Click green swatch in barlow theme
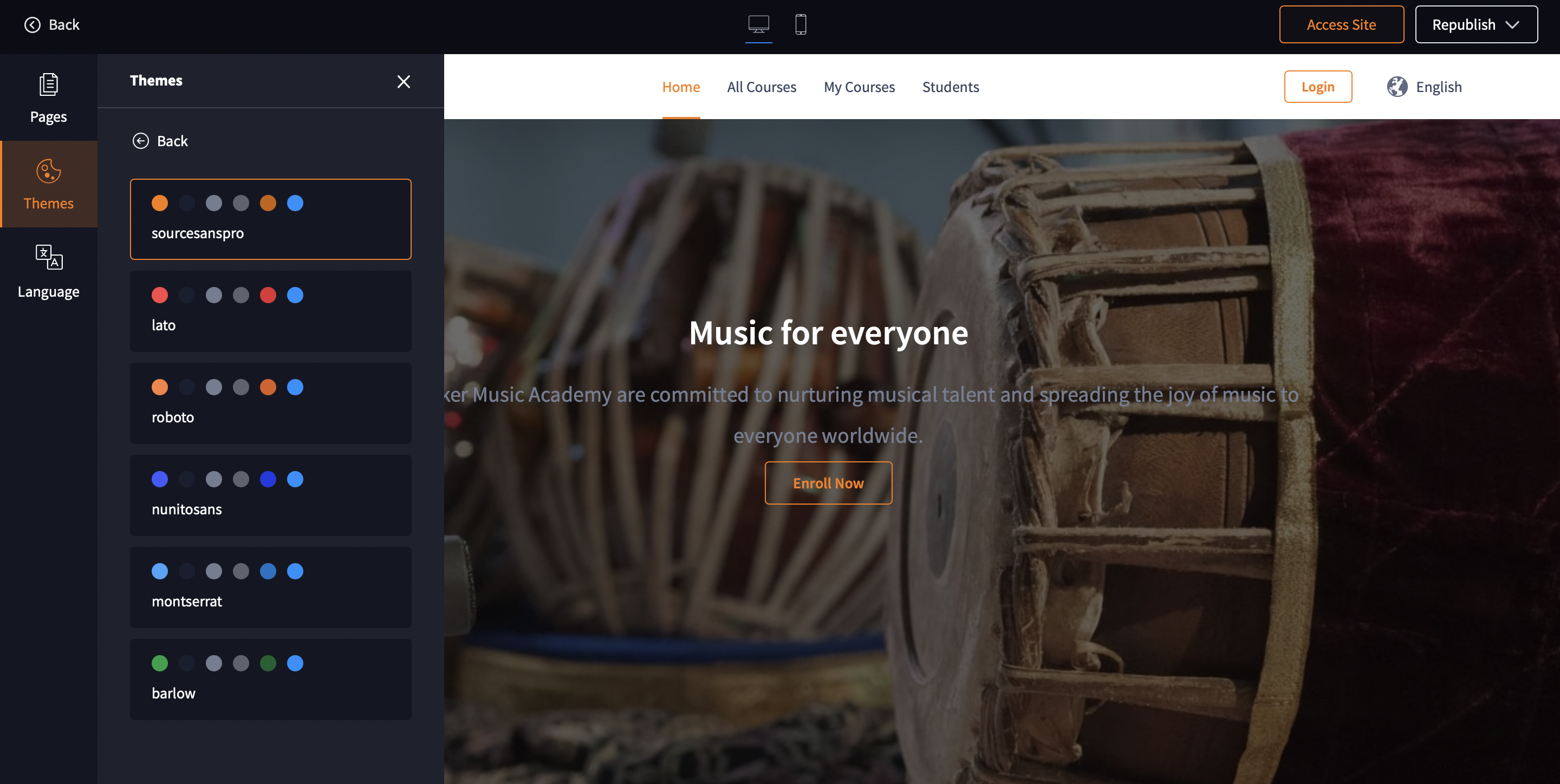 click(x=160, y=663)
